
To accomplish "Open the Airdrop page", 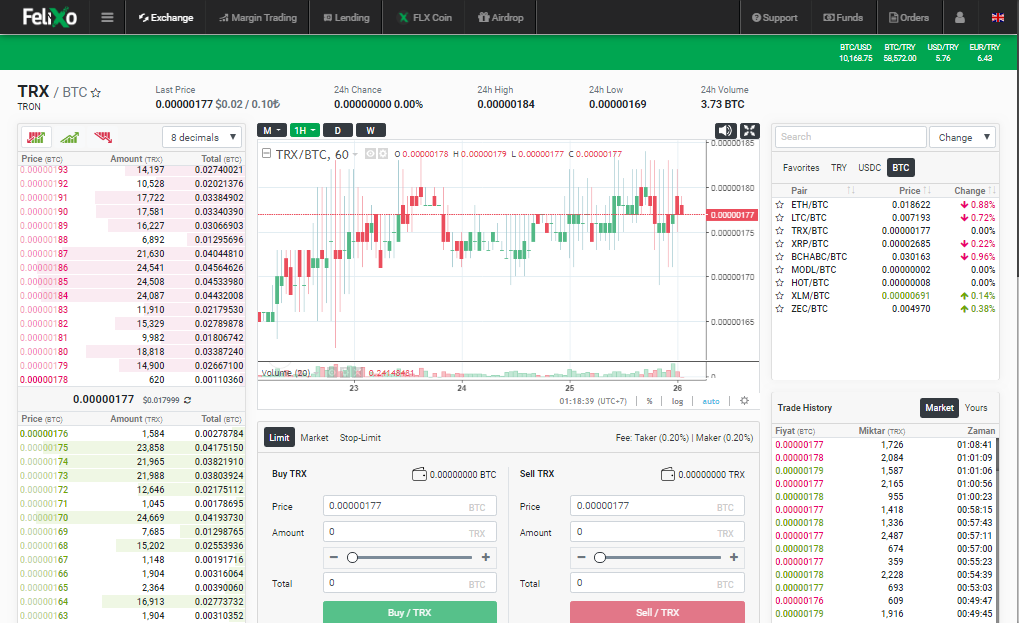I will click(500, 18).
